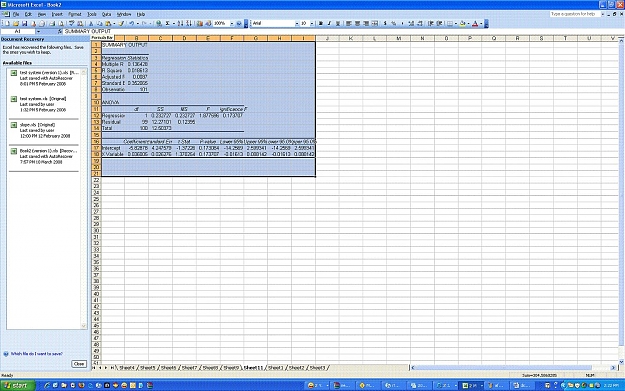Insert hyperlink globe icon
This screenshot has height=391, width=625.
[x=159, y=24]
